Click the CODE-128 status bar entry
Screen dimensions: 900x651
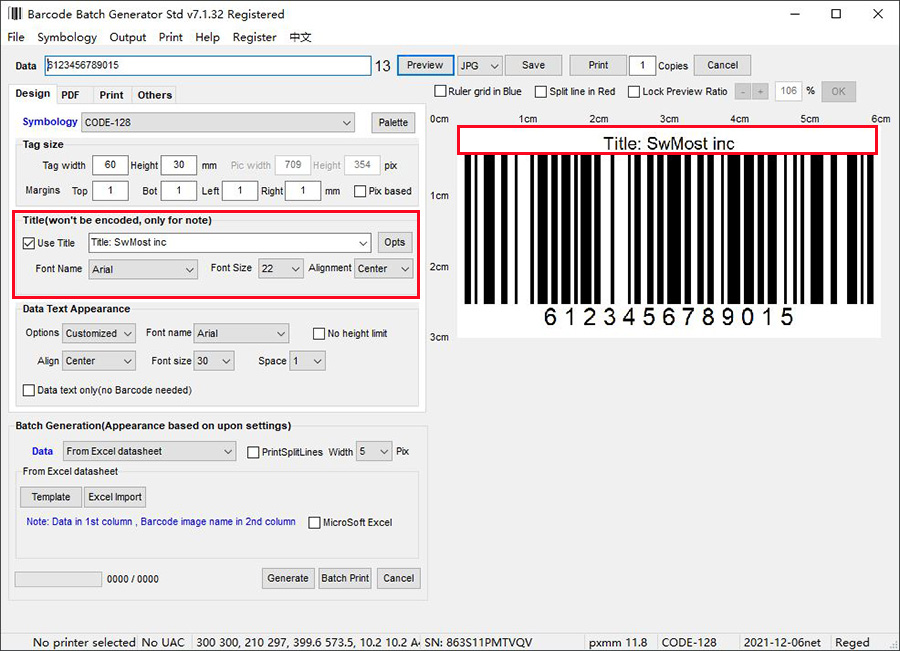(x=689, y=642)
